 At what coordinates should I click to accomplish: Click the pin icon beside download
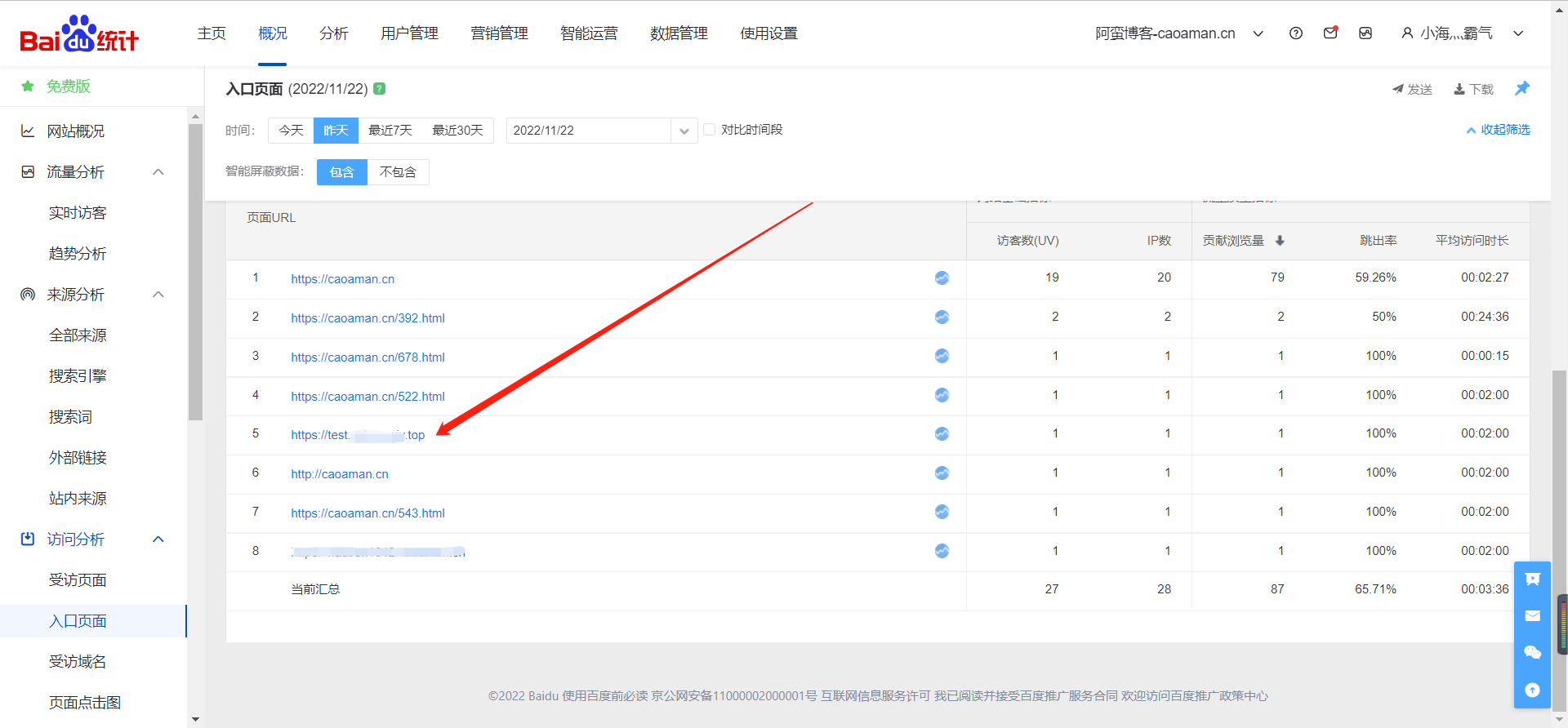pyautogui.click(x=1522, y=89)
